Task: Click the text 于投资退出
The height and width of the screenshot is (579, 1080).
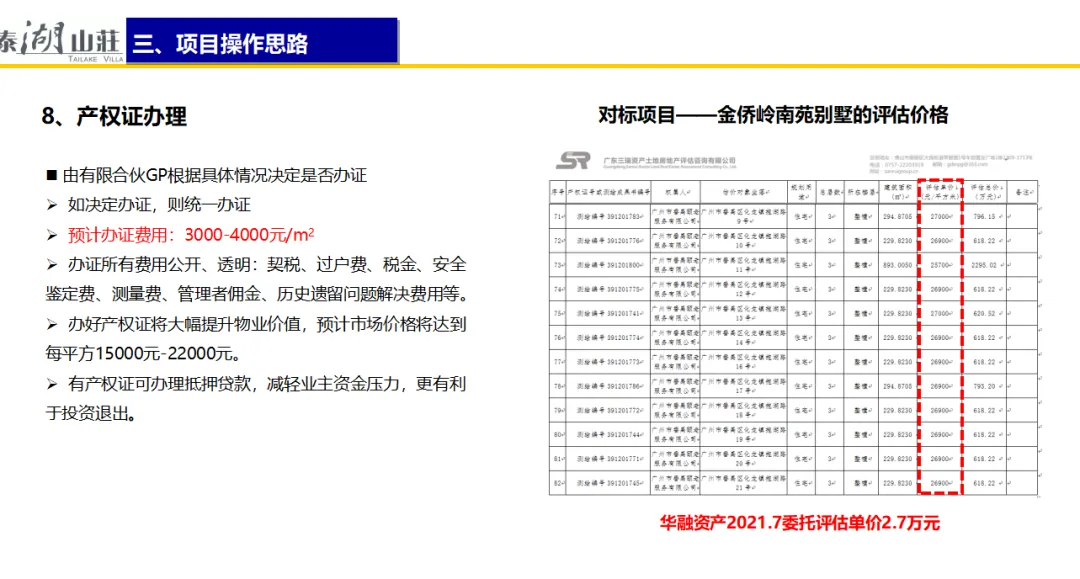Action: [91, 413]
